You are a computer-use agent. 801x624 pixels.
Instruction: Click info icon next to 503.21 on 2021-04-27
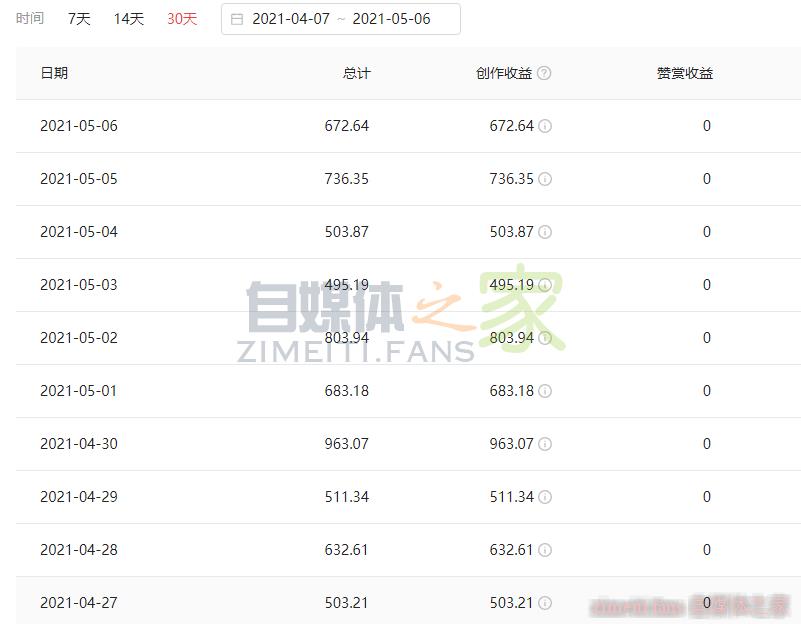[546, 603]
